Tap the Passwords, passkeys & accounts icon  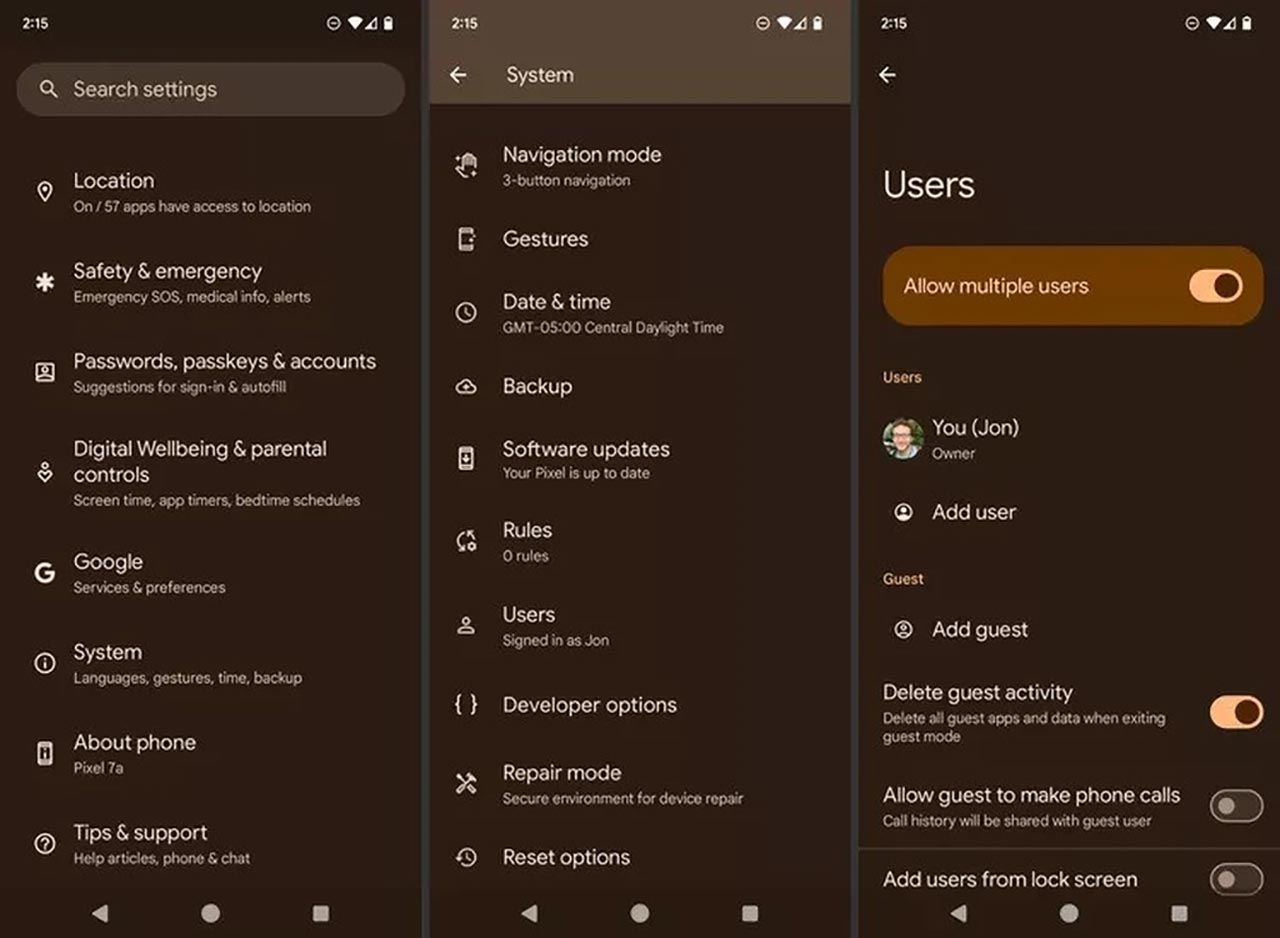click(44, 372)
